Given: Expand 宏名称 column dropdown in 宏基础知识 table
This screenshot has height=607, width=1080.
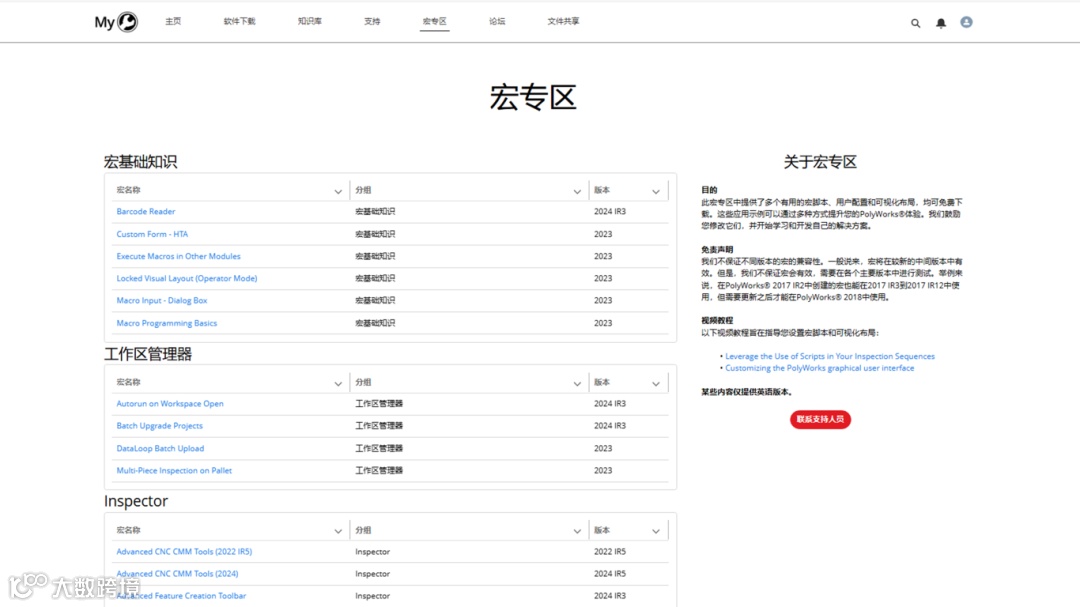Looking at the screenshot, I should pyautogui.click(x=338, y=192).
